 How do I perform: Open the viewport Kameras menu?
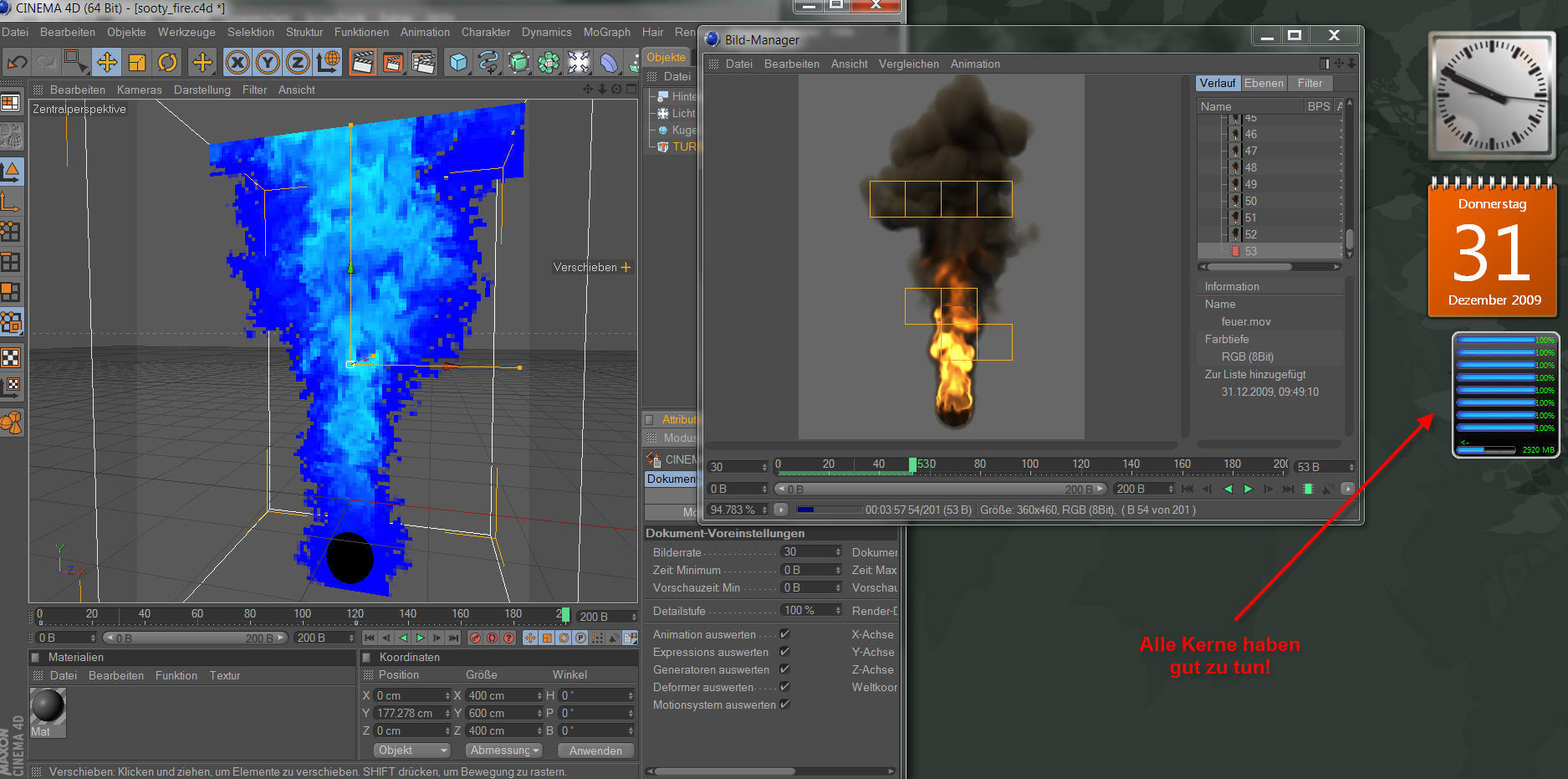(x=140, y=90)
